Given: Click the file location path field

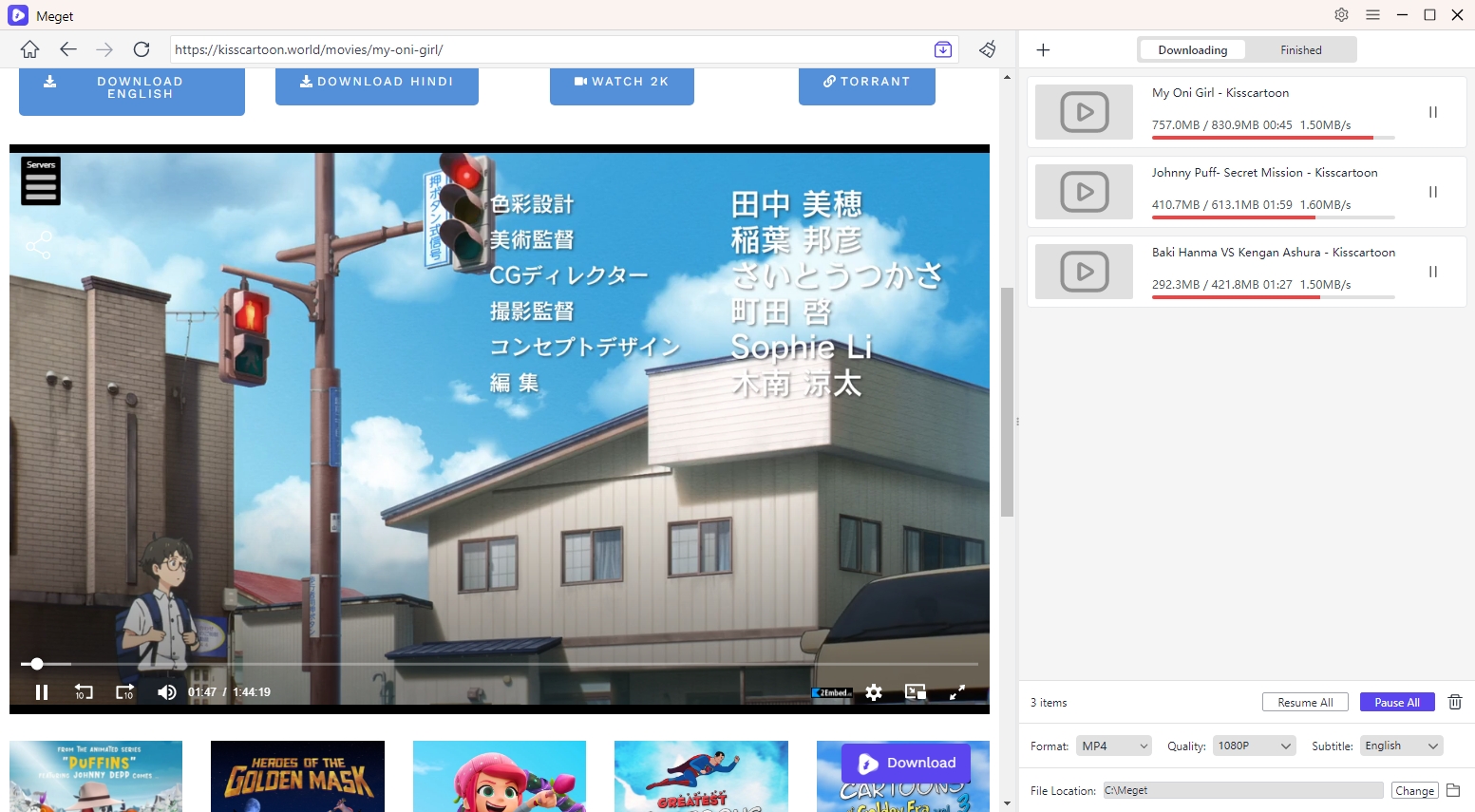Looking at the screenshot, I should click(x=1242, y=790).
